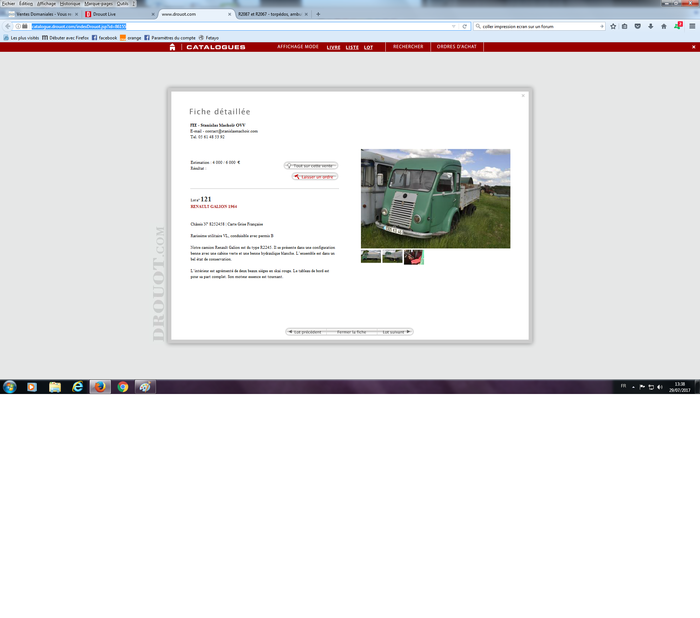Switch display mode to LIVRE
The width and height of the screenshot is (700, 618).
tap(333, 47)
